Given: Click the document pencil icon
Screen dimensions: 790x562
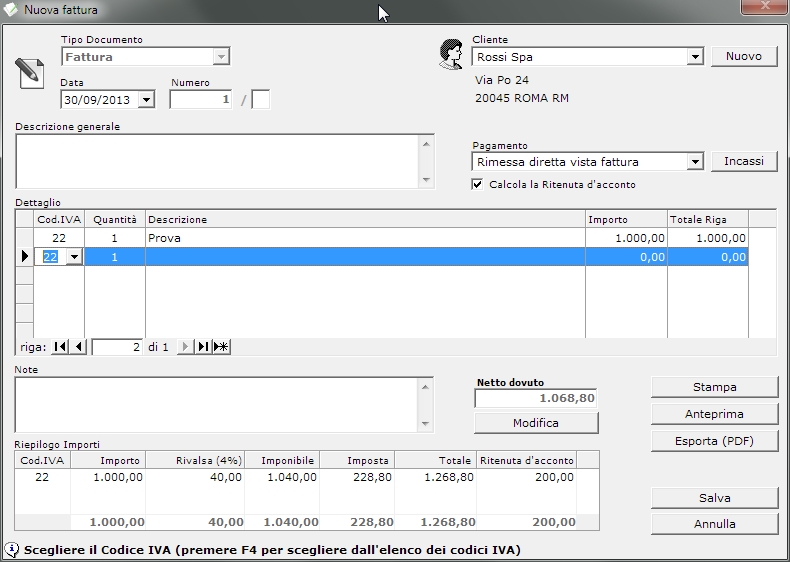Looking at the screenshot, I should point(29,74).
